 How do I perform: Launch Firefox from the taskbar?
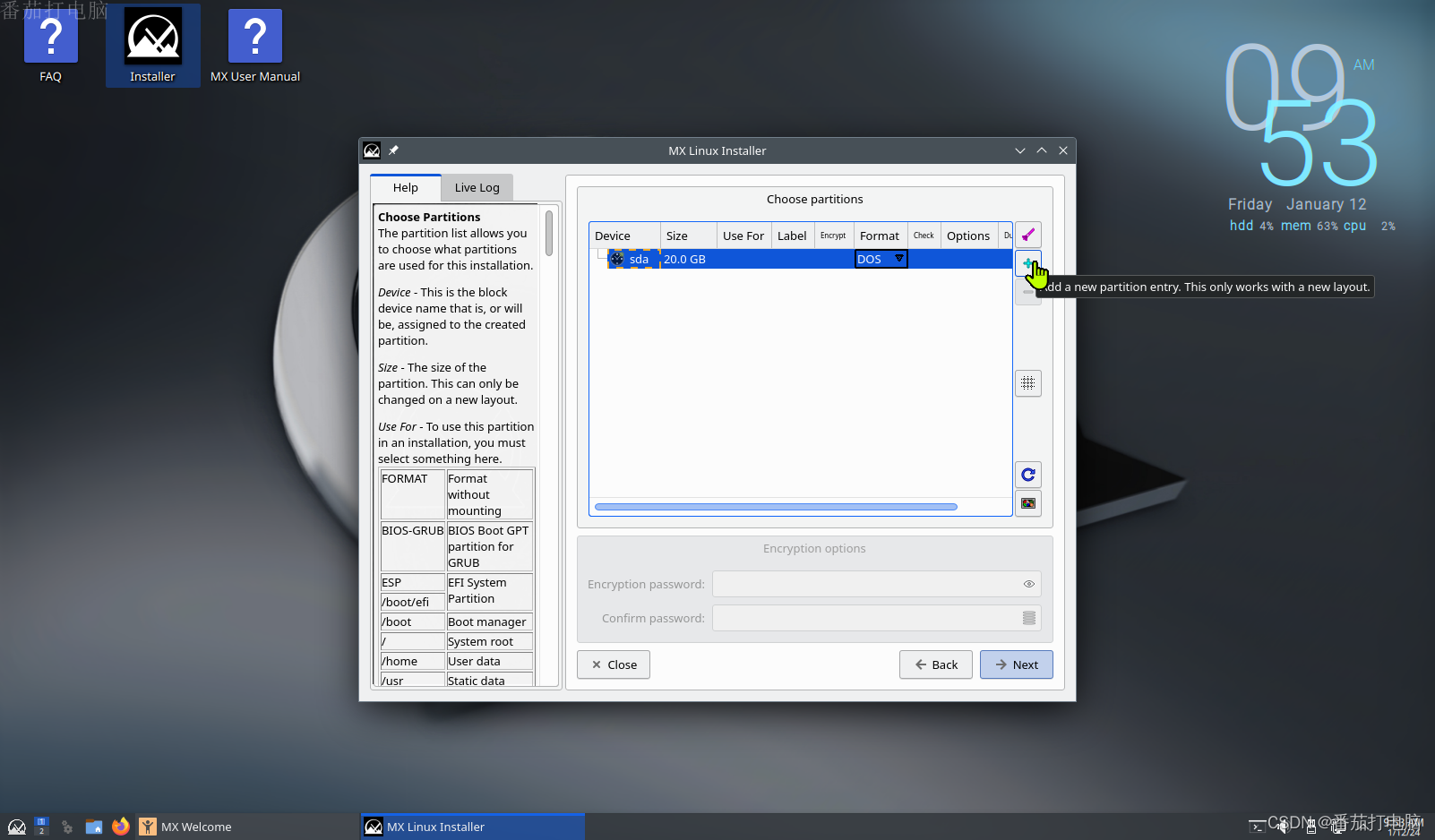click(120, 827)
